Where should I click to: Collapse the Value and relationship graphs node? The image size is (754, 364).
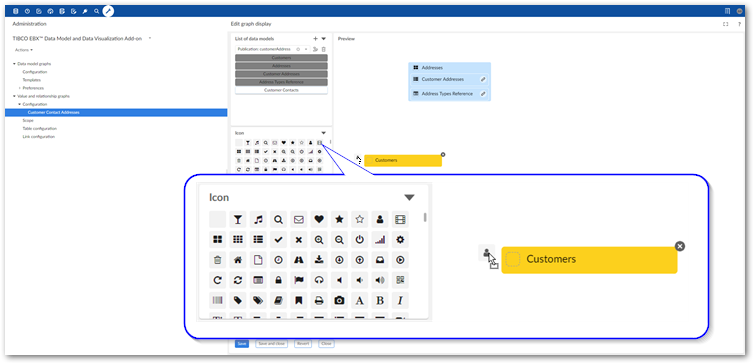click(14, 96)
